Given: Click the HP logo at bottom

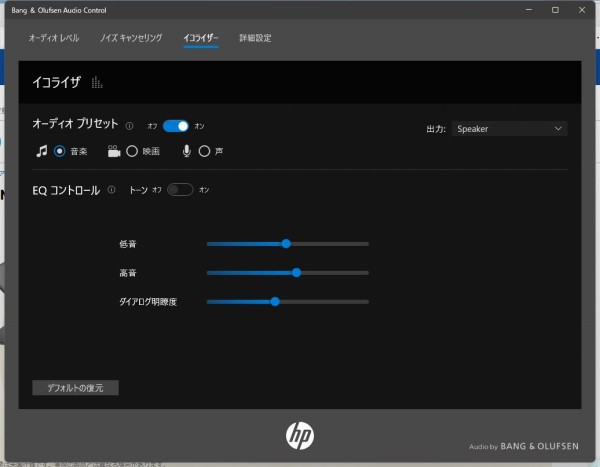Looking at the screenshot, I should click(299, 434).
